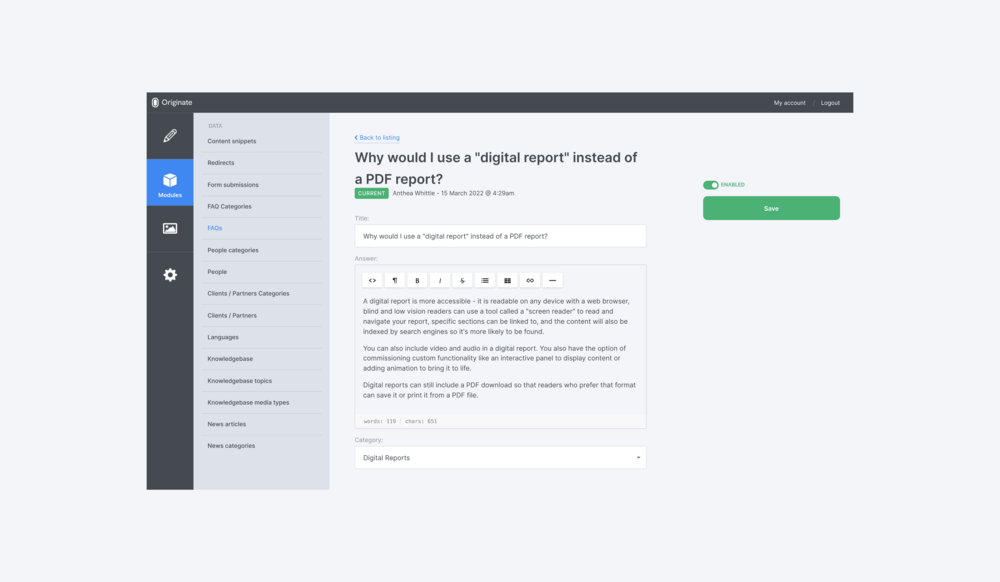Apply bold formatting in answer editor
This screenshot has height=582, width=1000.
[417, 280]
